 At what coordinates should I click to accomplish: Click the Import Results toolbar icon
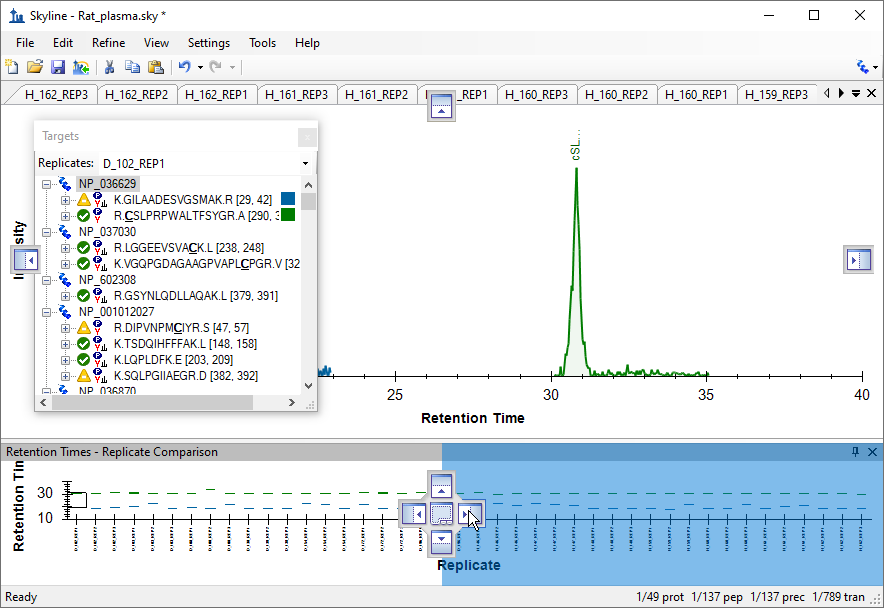(81, 67)
